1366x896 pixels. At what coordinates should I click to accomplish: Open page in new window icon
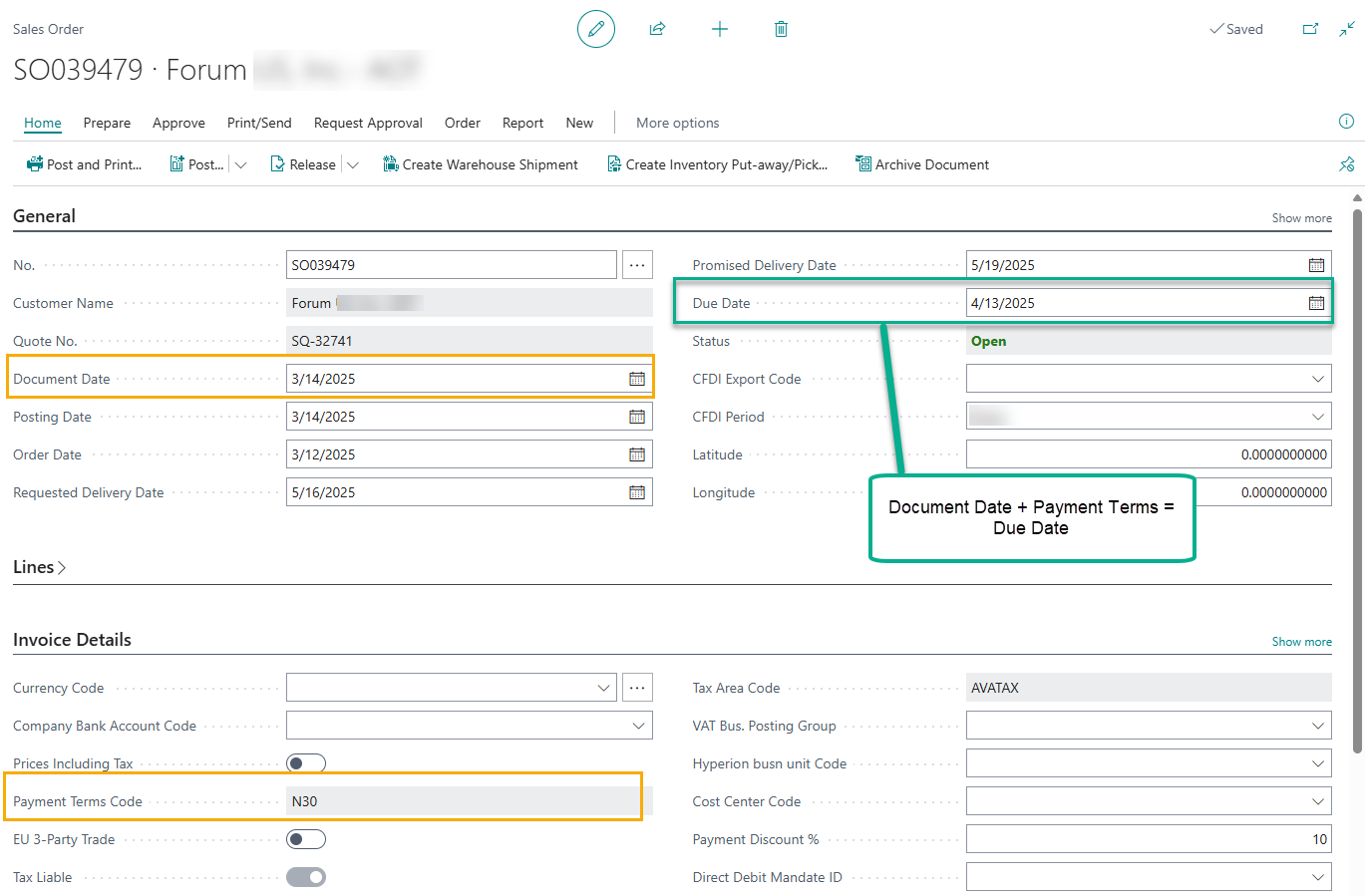pos(1311,29)
